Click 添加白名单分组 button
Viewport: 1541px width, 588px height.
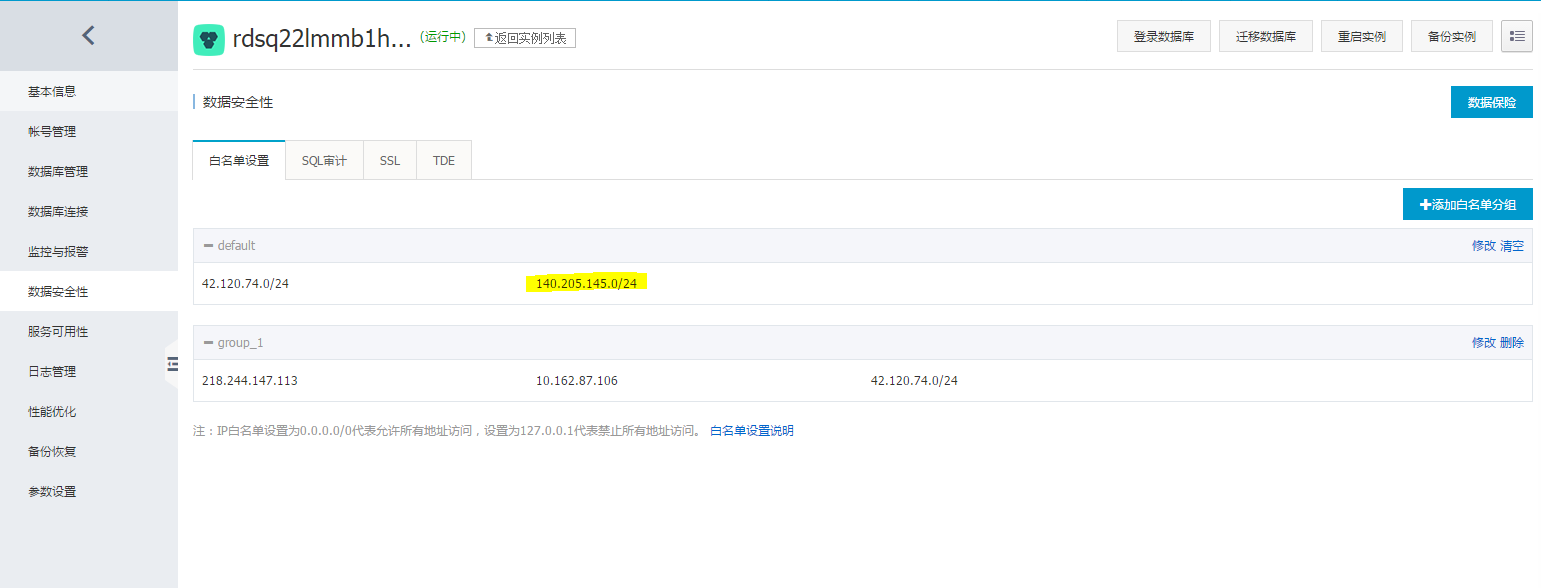coord(1468,204)
